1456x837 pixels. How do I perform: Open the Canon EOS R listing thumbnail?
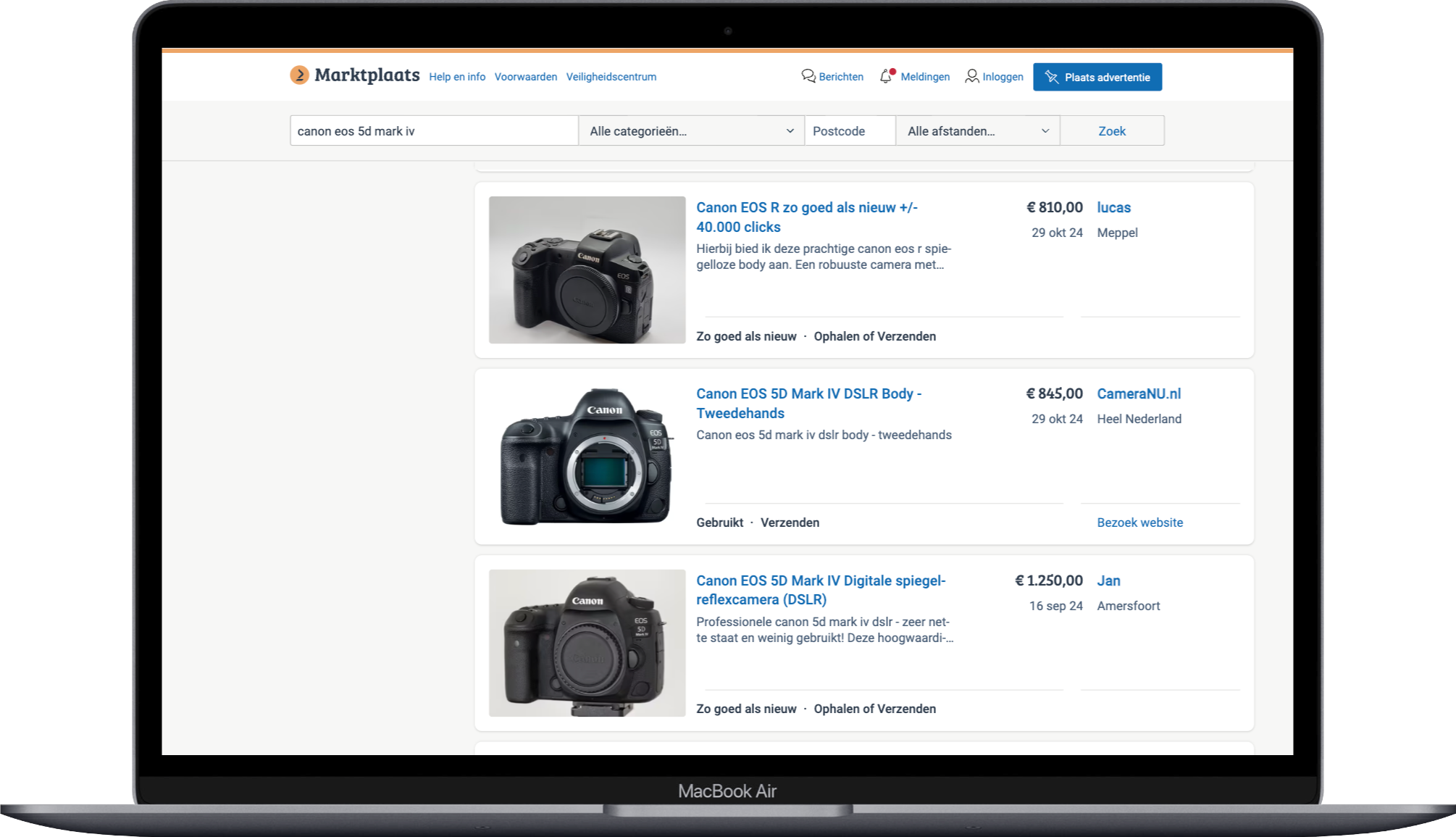(x=587, y=270)
